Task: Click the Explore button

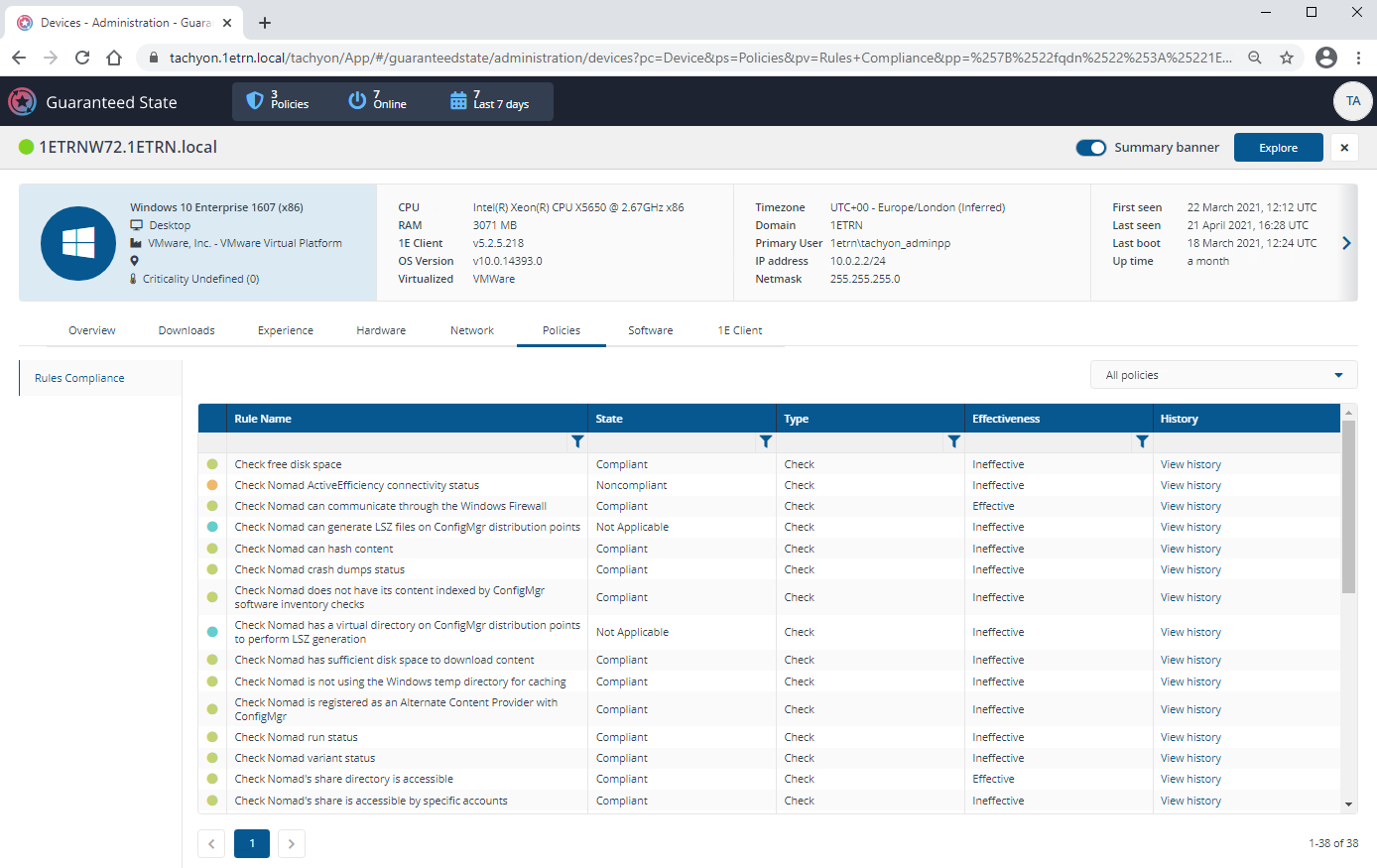Action: point(1279,148)
